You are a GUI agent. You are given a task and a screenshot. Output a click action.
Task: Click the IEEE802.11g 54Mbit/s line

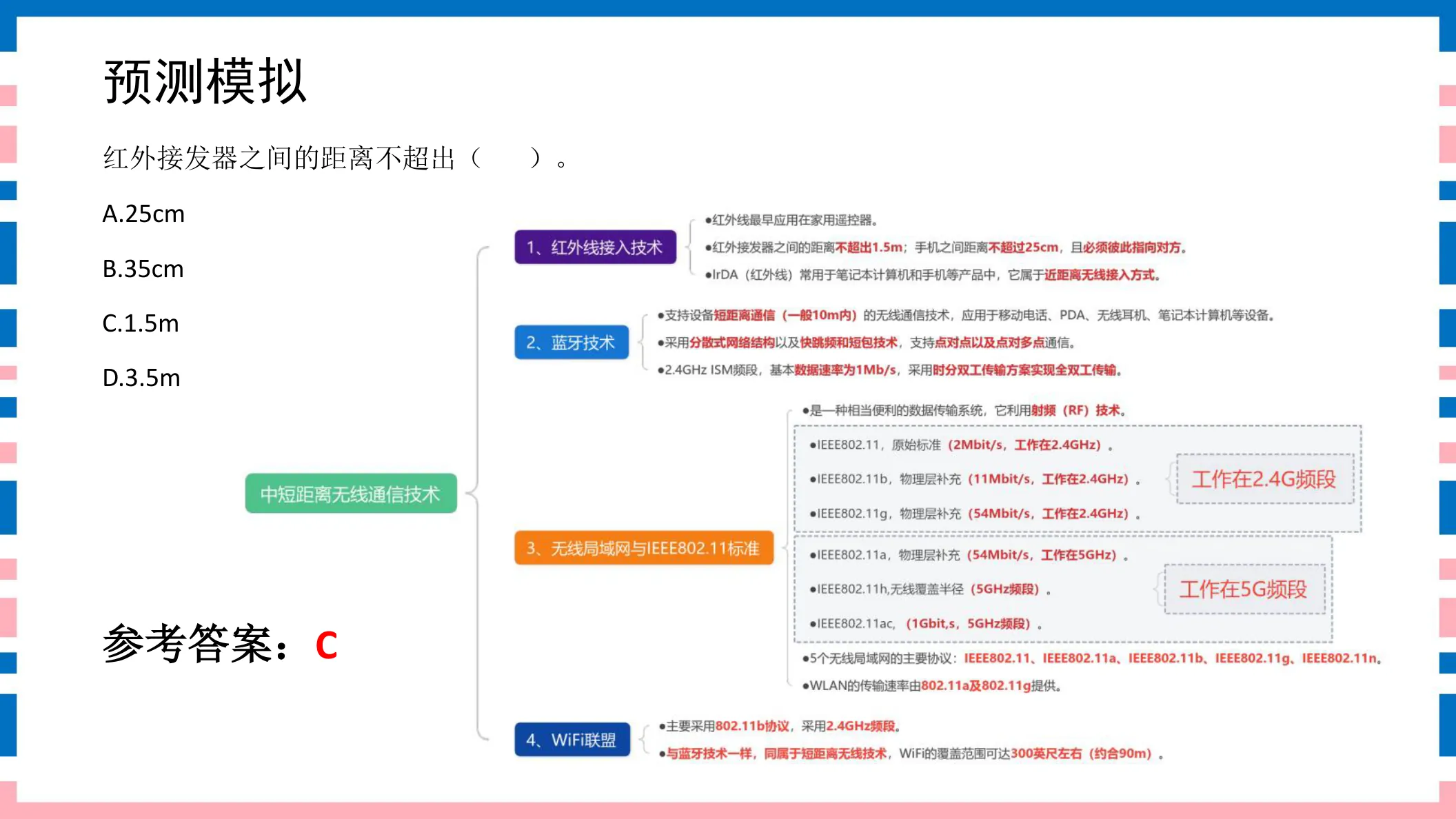[x=975, y=514]
